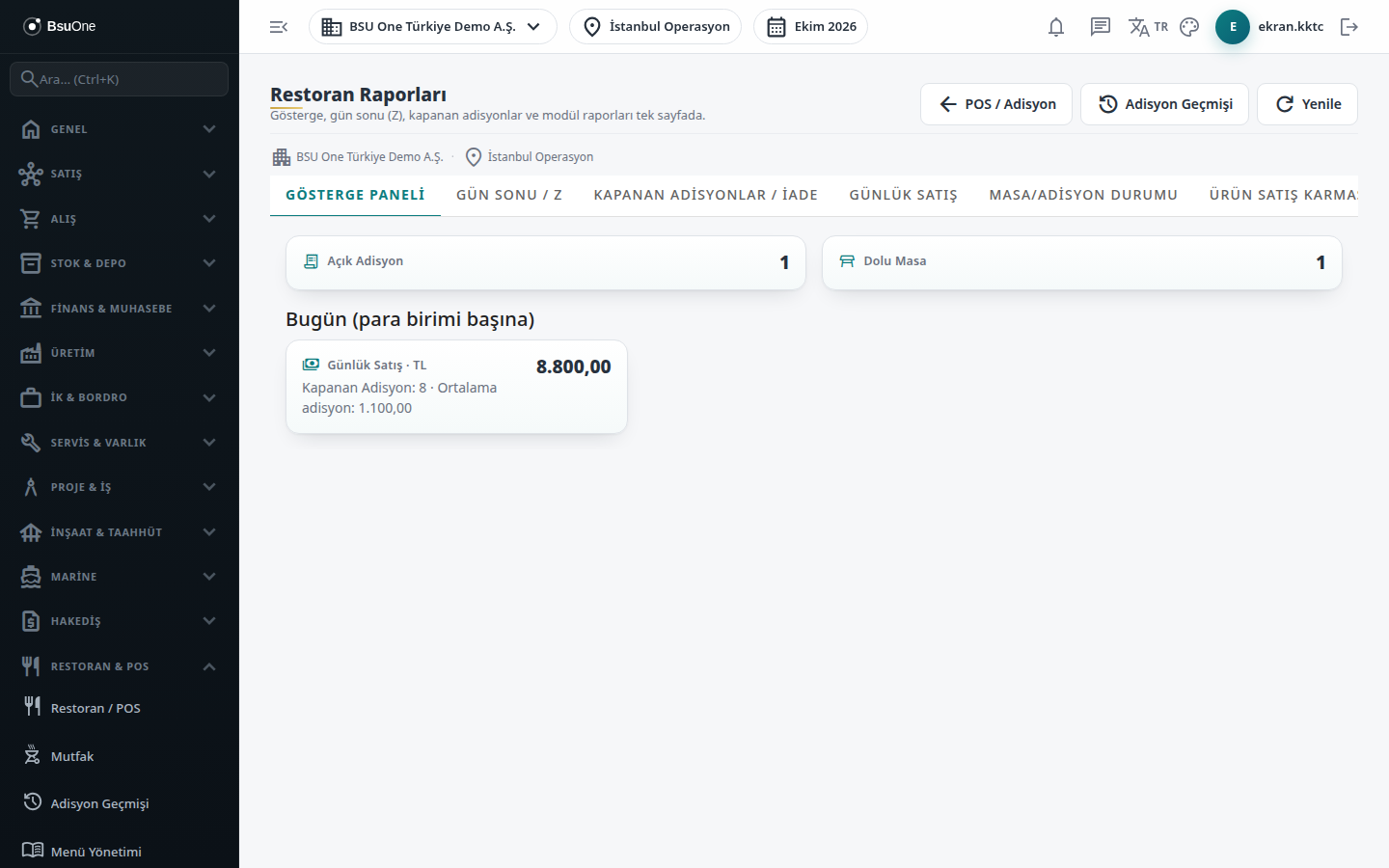
Task: Change language via TR translate icon
Action: tap(1148, 27)
